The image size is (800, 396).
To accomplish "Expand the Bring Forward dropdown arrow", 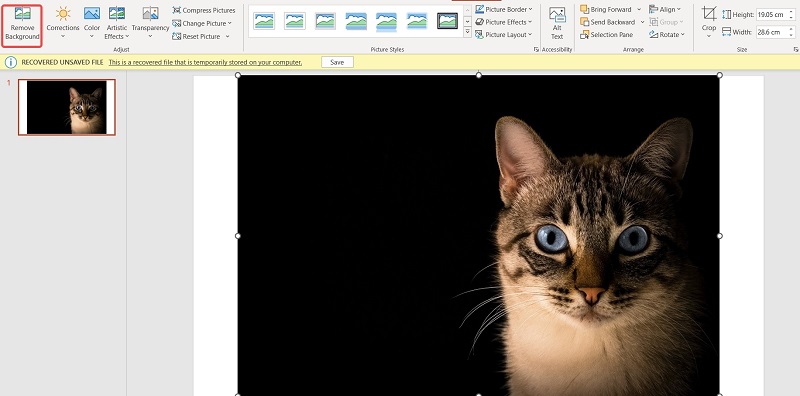I will pos(639,9).
